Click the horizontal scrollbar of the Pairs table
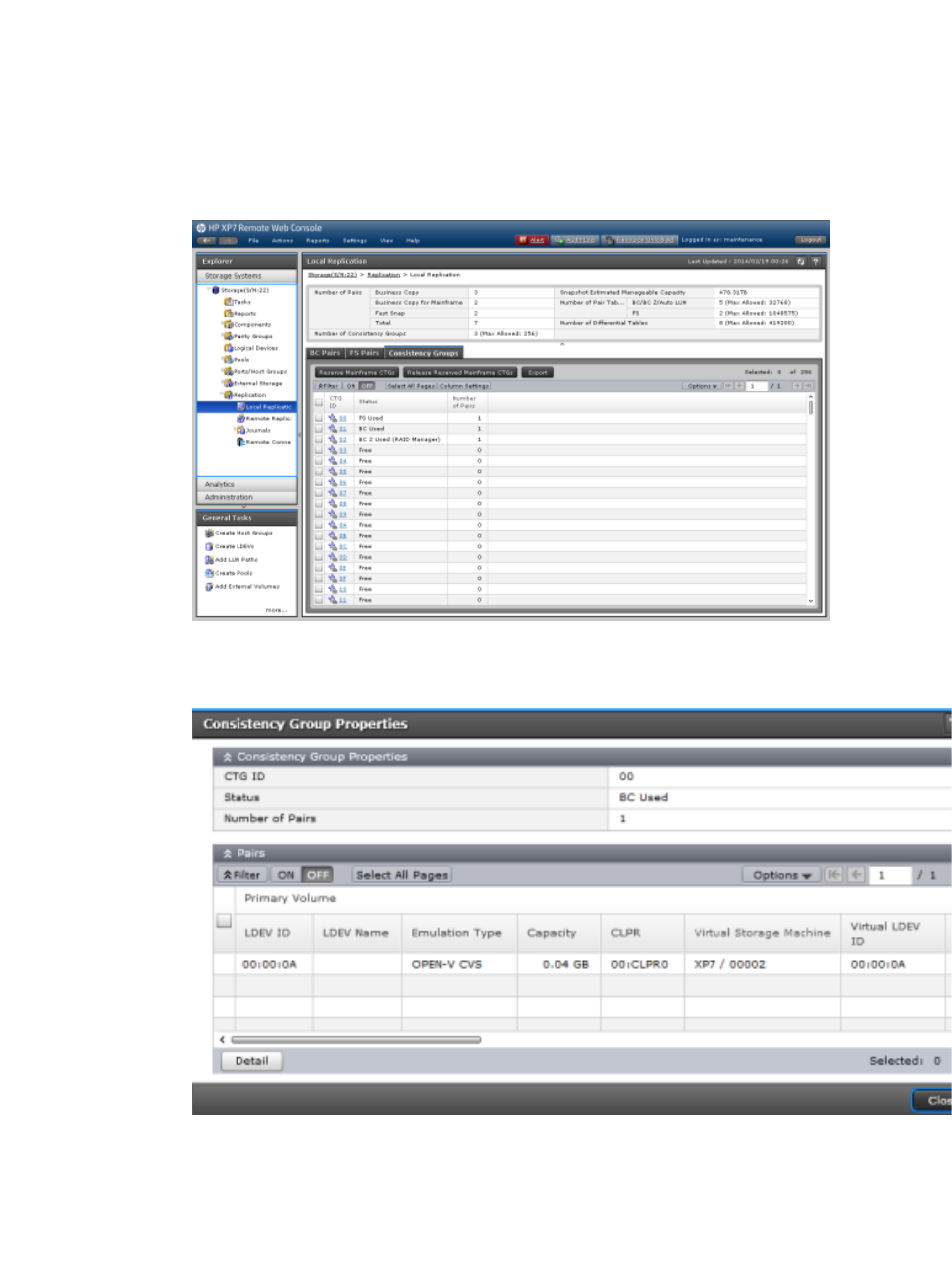The height and width of the screenshot is (1268, 952). (x=356, y=1039)
